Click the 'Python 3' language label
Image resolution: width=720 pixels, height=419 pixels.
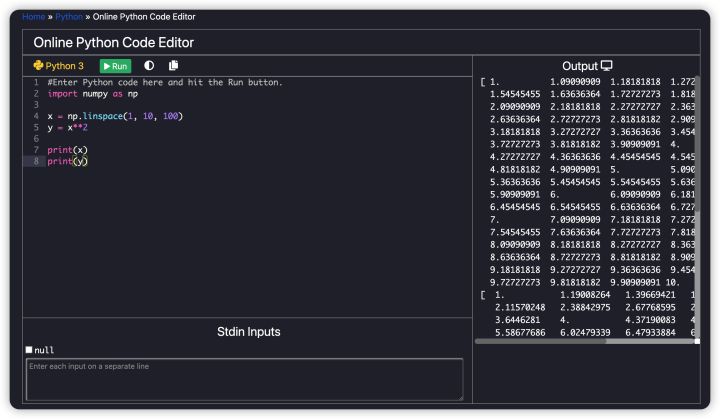64,66
